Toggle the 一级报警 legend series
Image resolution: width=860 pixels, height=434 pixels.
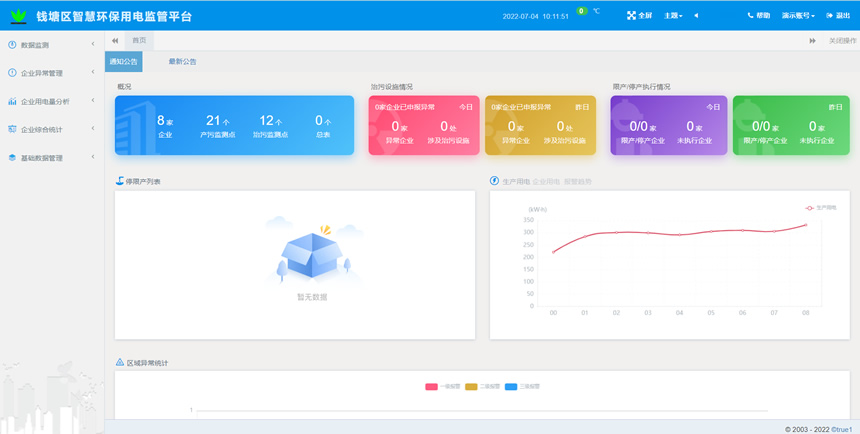pos(438,386)
